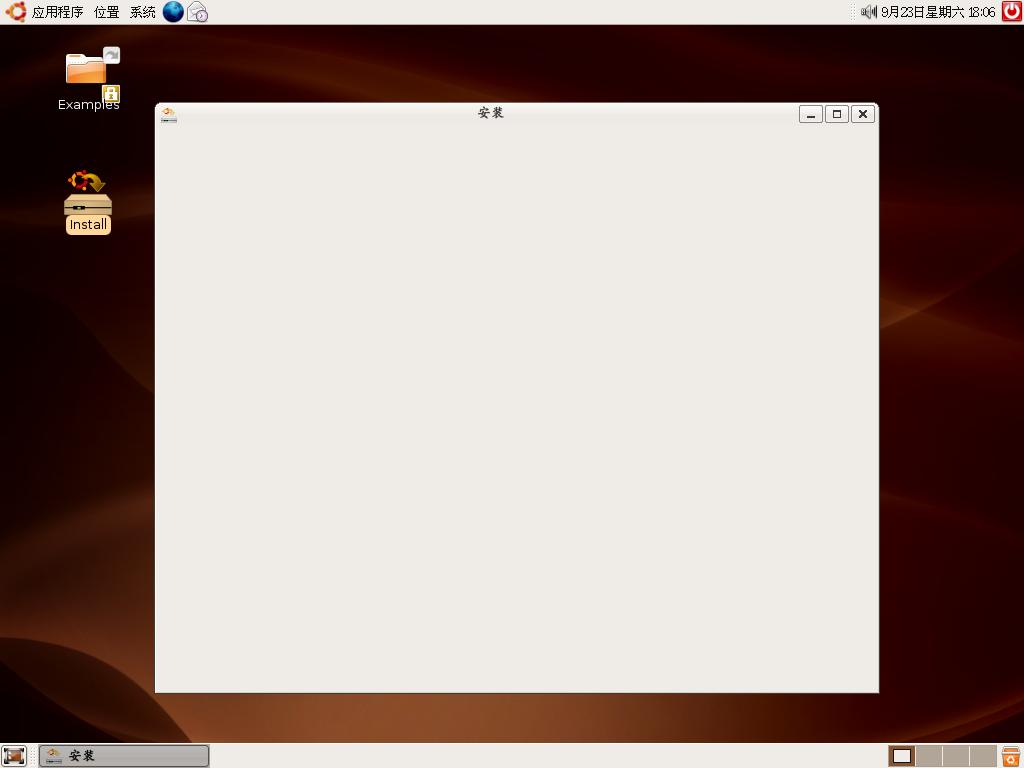Open the trash icon in bottom panel

1011,756
